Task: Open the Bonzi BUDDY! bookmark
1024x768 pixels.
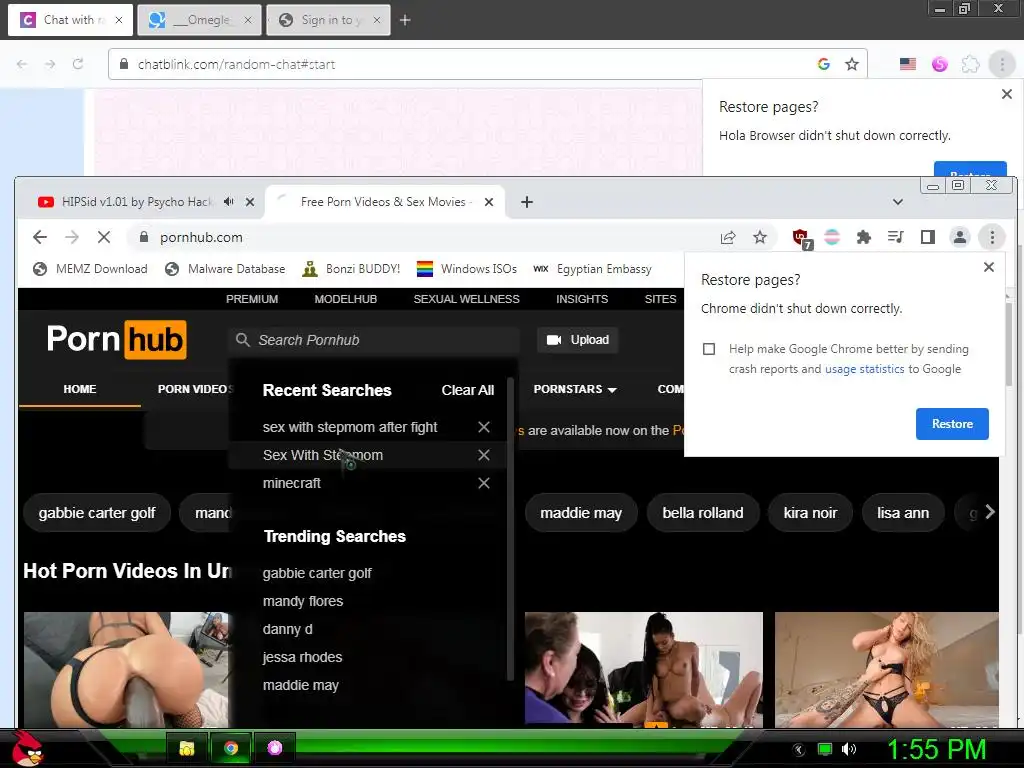Action: tap(351, 269)
